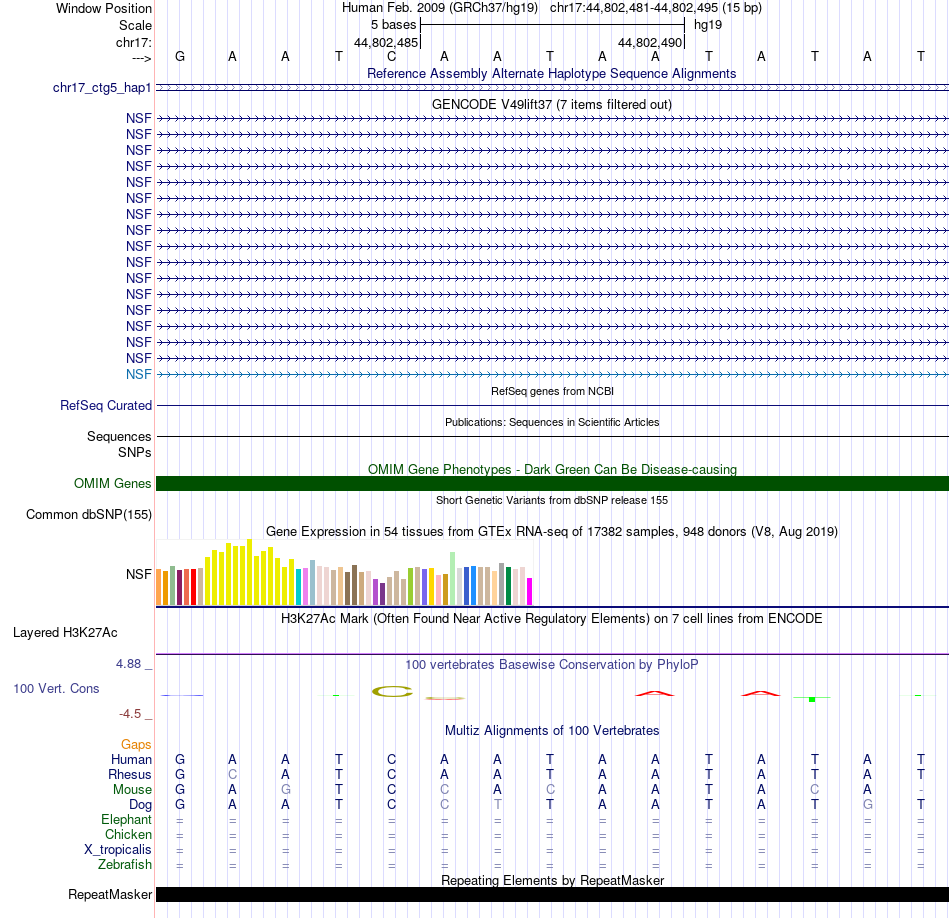Click the '100 Vert. Cons' track label

[56, 688]
